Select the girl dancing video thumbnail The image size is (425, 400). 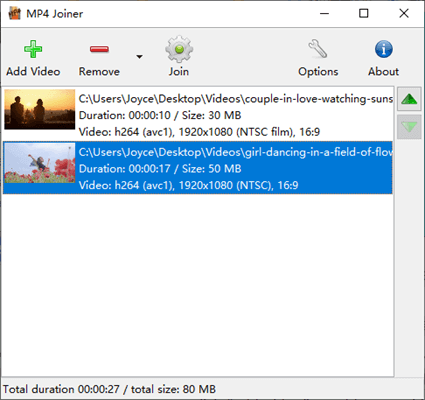(40, 163)
